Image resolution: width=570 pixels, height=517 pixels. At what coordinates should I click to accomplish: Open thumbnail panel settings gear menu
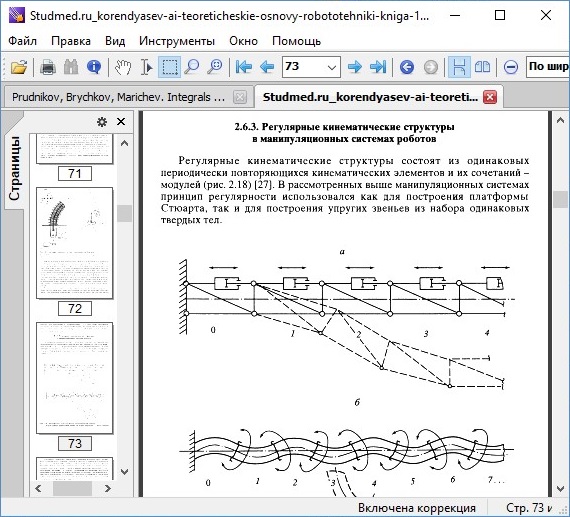pos(102,122)
